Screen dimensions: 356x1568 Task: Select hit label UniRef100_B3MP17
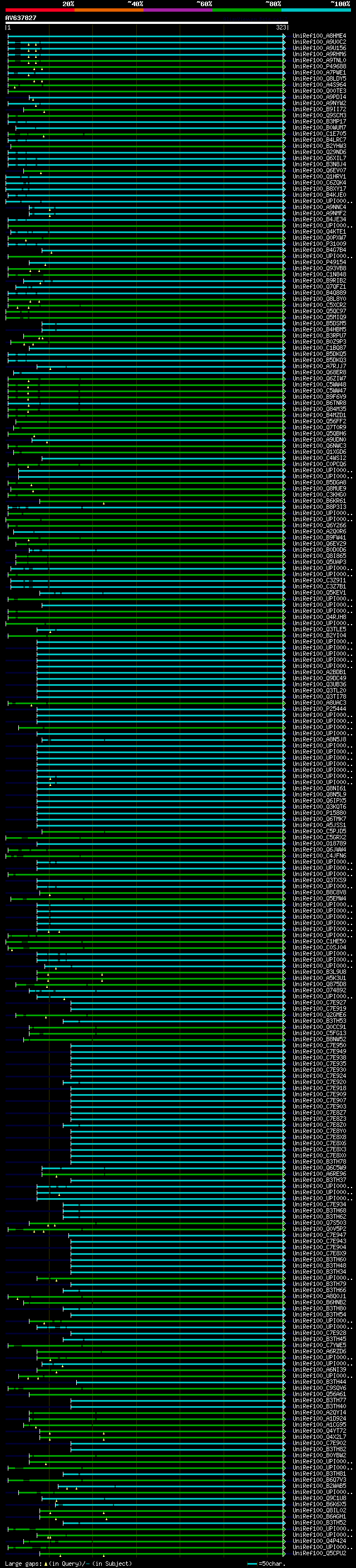319,121
